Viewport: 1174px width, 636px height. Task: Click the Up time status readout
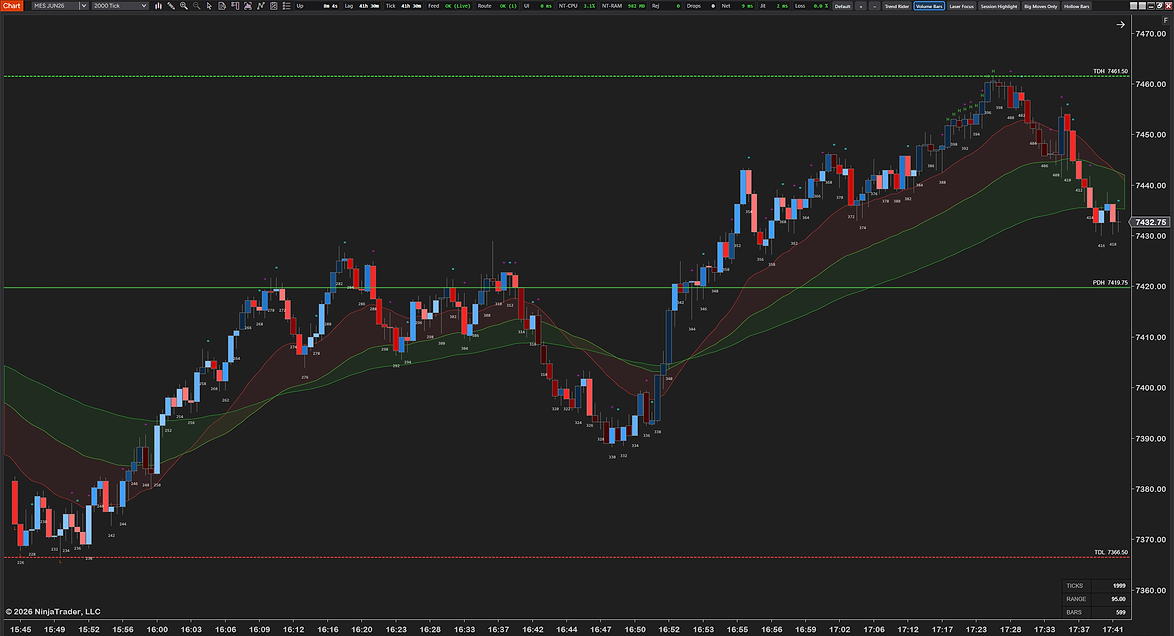[318, 6]
